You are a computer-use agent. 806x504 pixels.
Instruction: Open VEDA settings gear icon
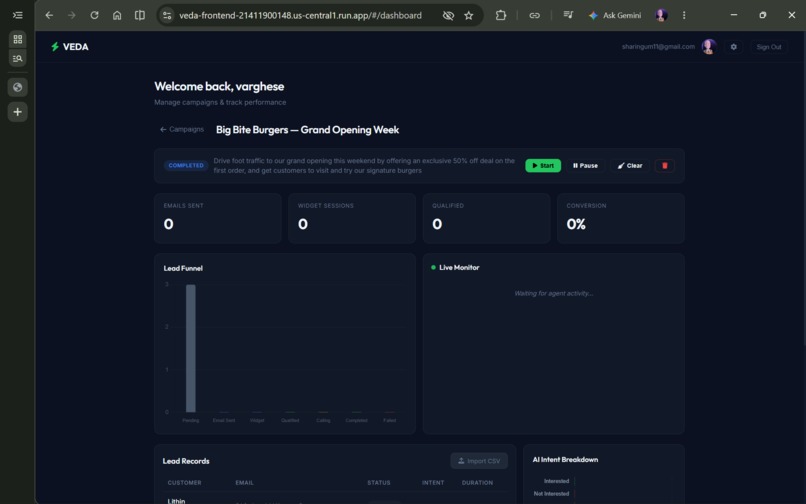[734, 47]
